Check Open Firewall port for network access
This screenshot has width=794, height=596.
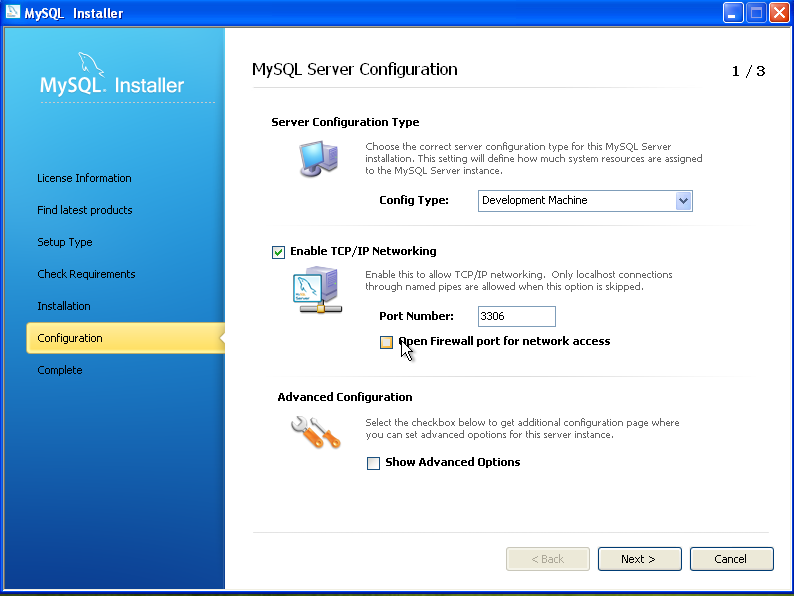[x=386, y=342]
